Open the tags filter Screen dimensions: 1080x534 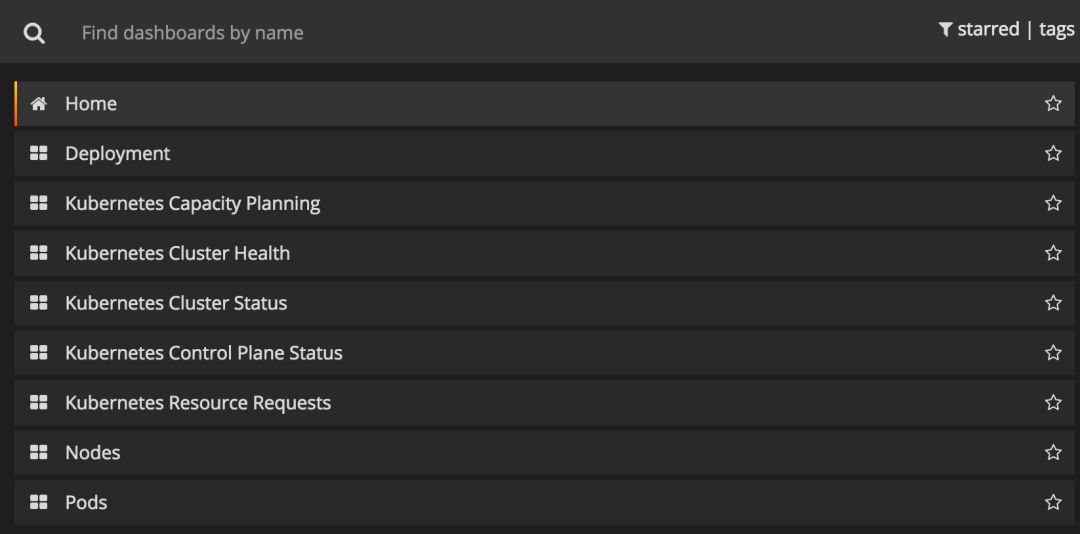pos(1056,30)
